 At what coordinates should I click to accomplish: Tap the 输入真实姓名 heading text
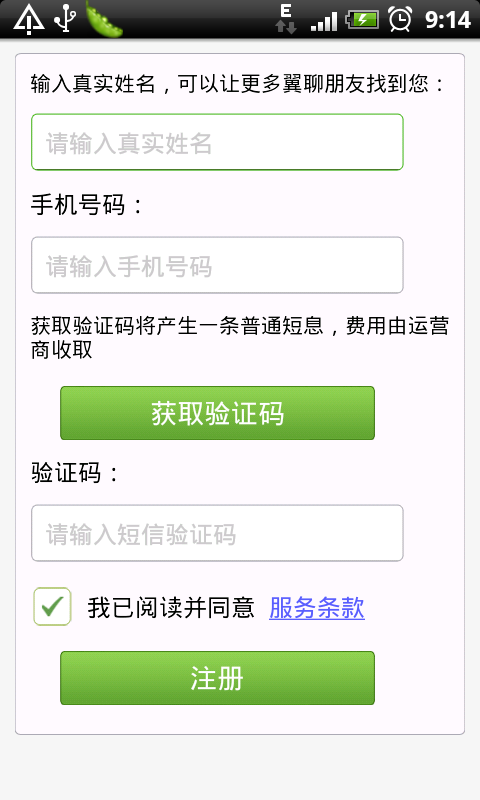pyautogui.click(x=238, y=84)
